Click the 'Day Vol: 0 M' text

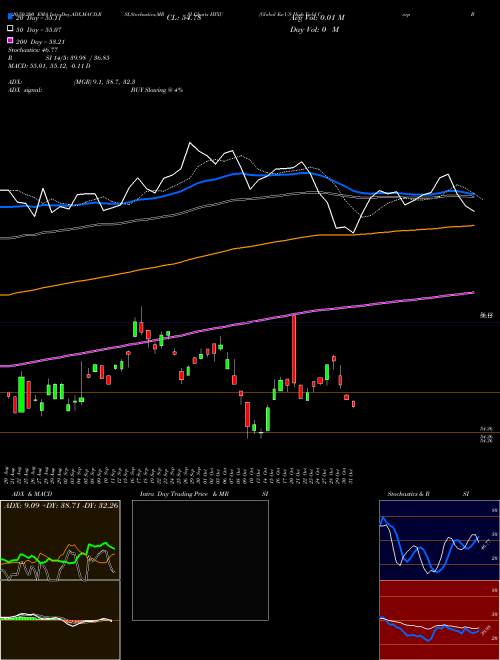[x=314, y=30]
